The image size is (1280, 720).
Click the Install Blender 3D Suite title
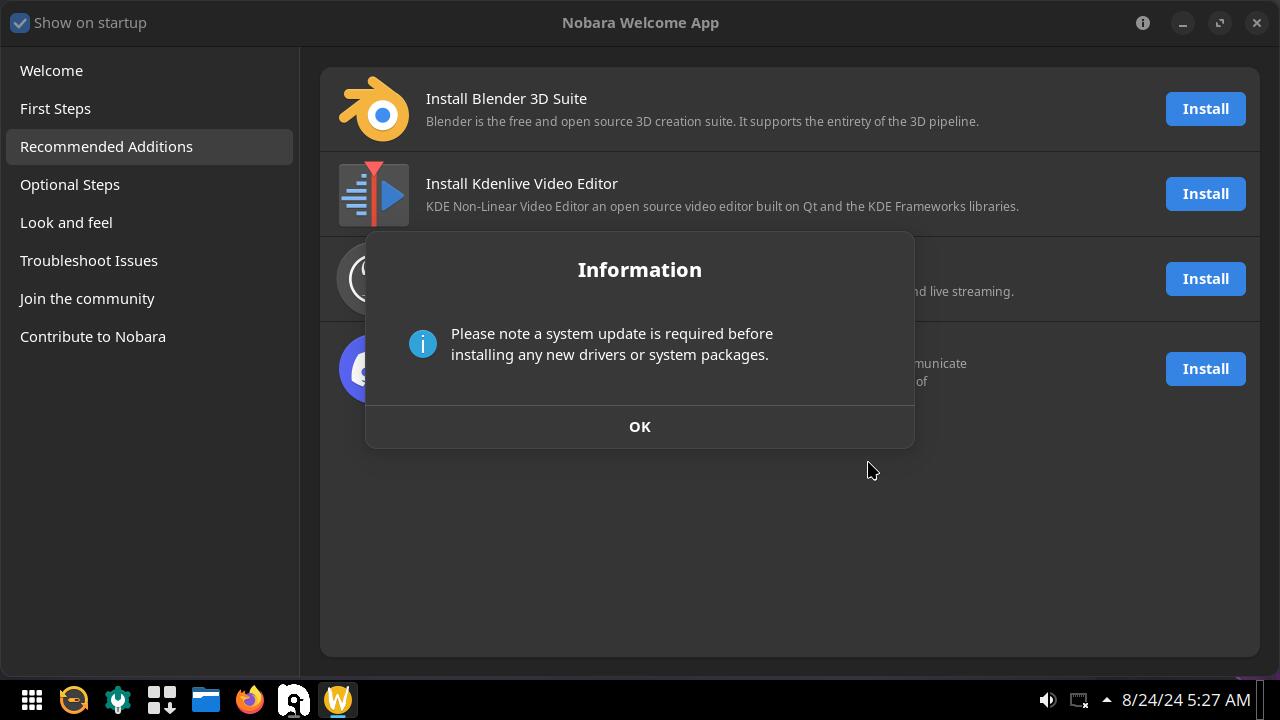coord(506,99)
